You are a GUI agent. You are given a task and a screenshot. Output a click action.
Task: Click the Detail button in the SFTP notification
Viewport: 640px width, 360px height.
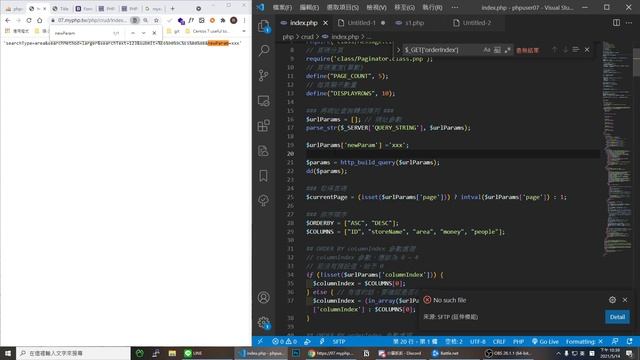coord(617,317)
